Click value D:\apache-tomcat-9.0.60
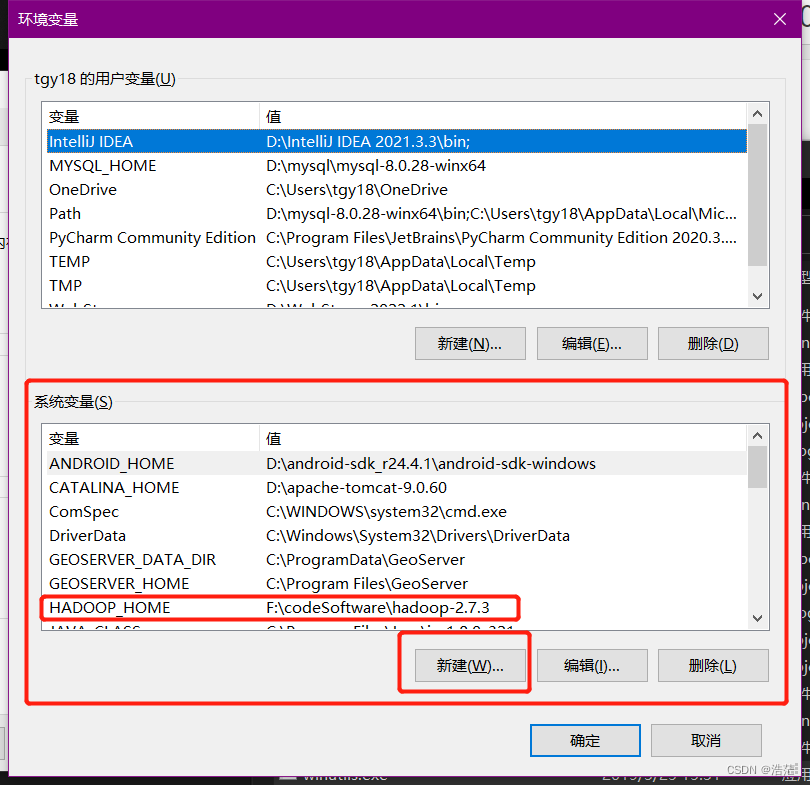The image size is (810, 785). [x=356, y=488]
